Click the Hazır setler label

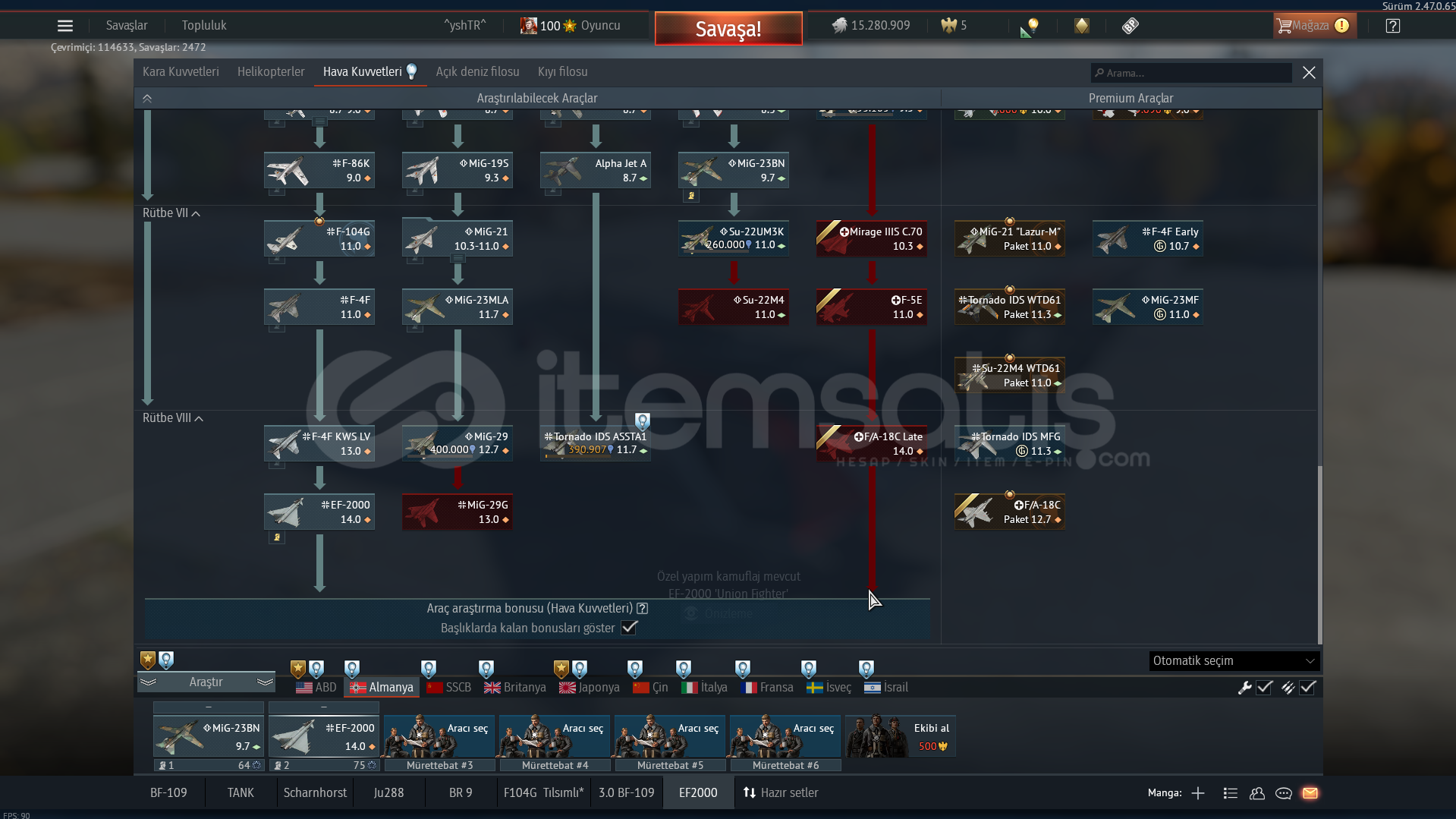pos(789,793)
